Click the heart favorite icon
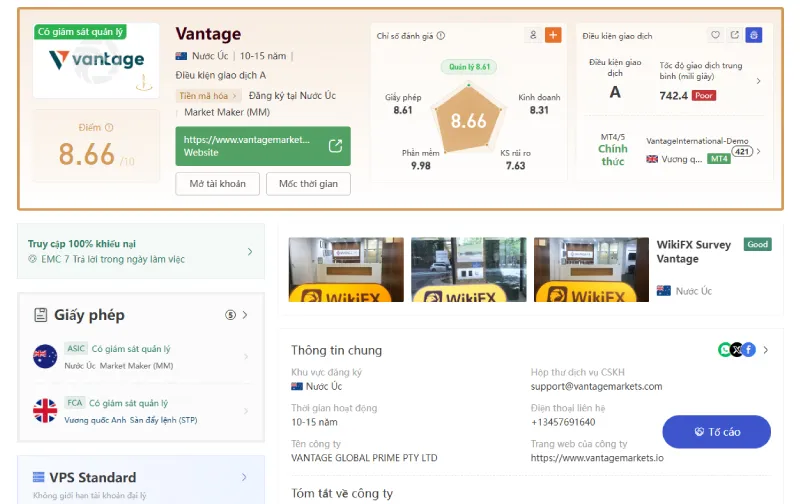Screen dimensions: 800x504 [715, 35]
